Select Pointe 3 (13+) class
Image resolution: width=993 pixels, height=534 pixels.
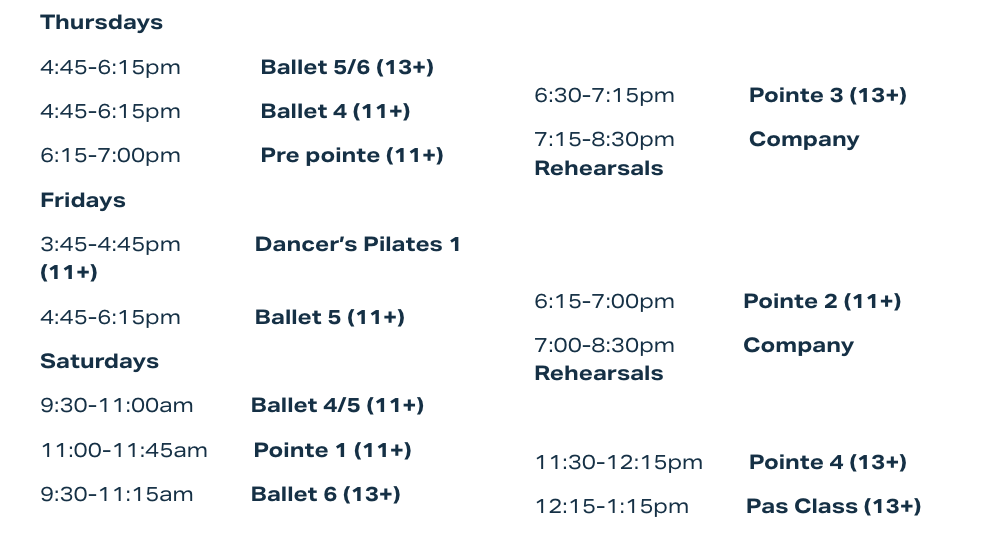point(828,95)
